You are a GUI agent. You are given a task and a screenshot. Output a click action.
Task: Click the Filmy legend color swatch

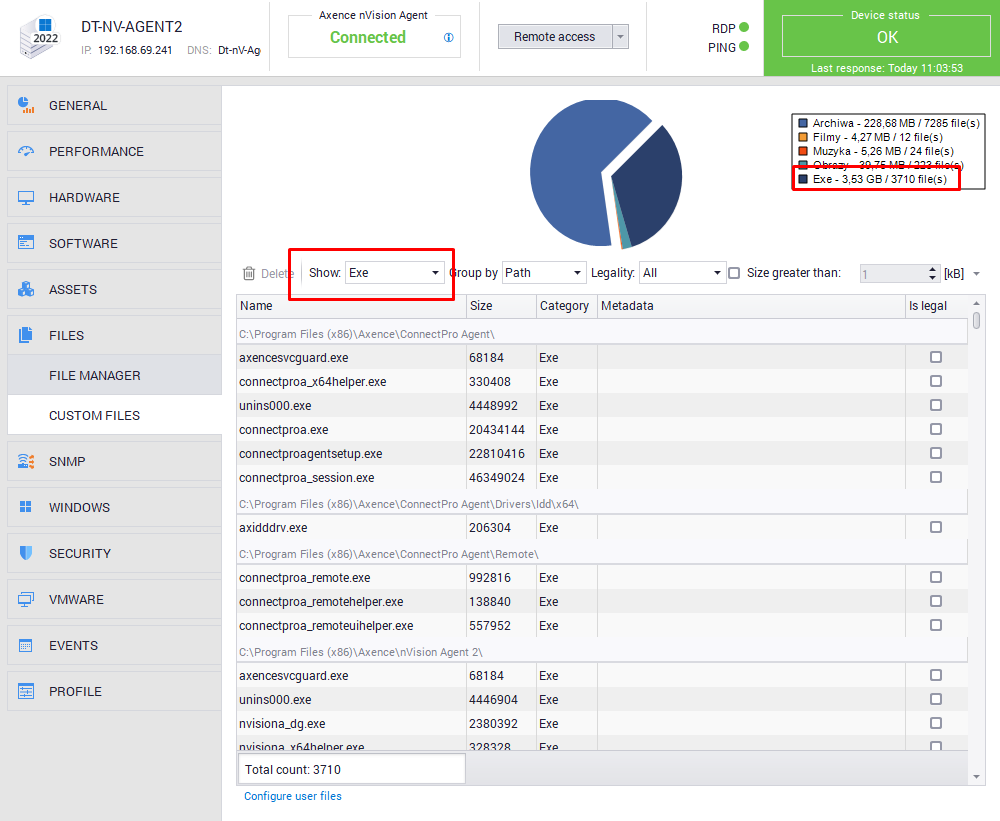click(x=803, y=137)
